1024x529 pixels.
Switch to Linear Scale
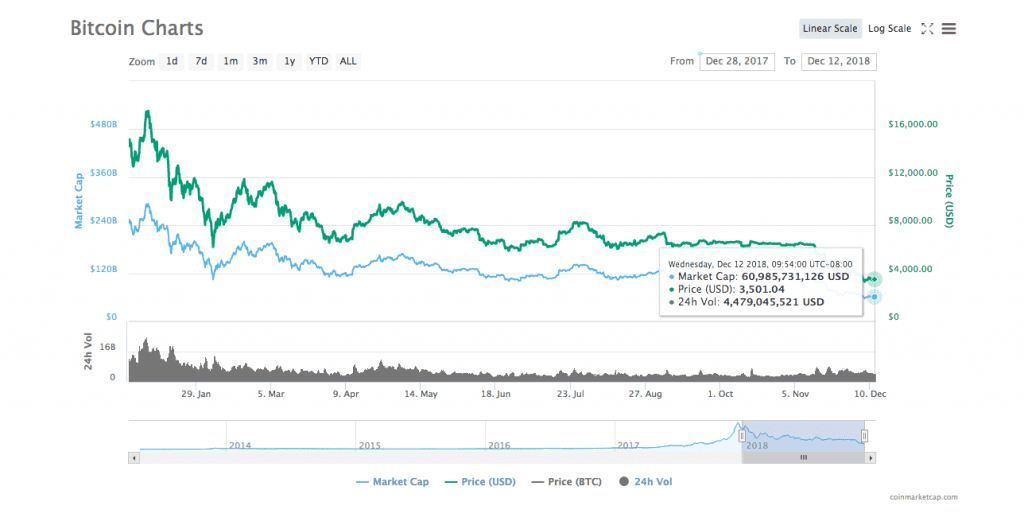click(x=830, y=29)
